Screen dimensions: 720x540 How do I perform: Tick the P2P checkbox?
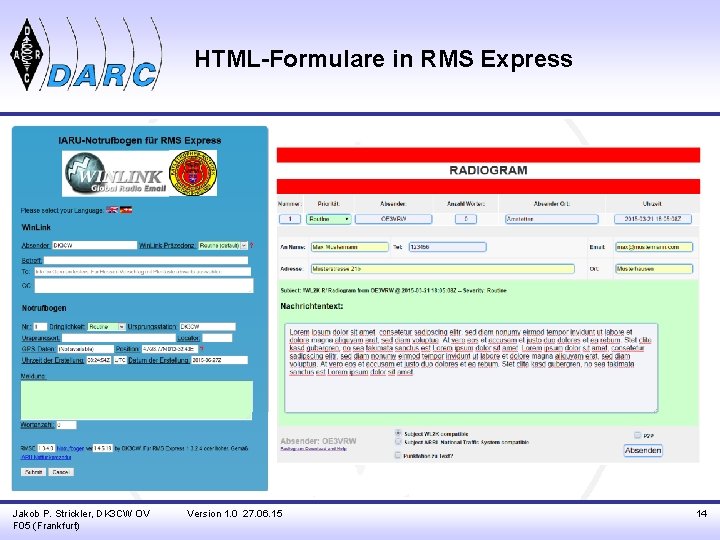tap(637, 435)
